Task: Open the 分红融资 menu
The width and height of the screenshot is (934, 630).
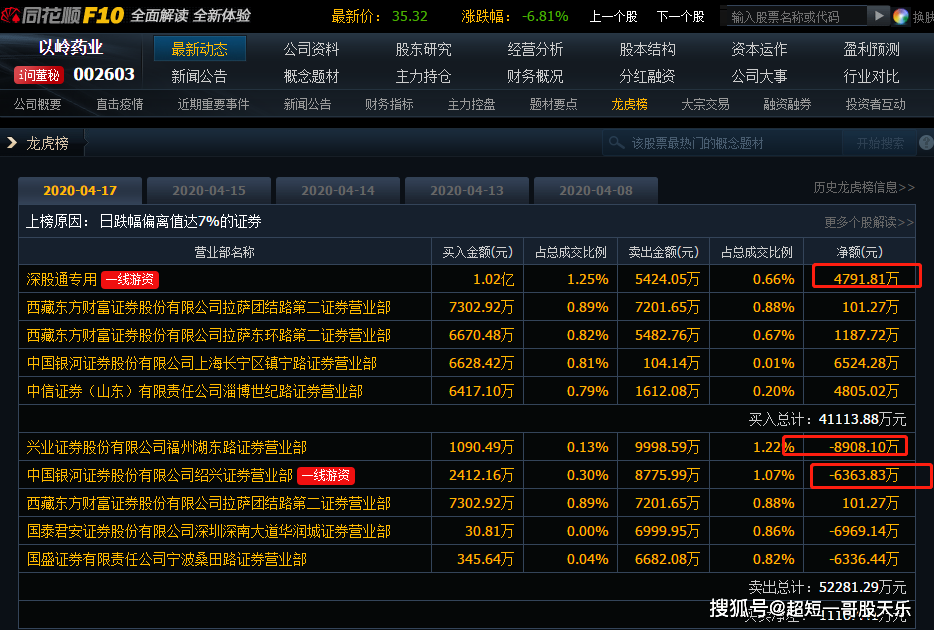Action: point(647,76)
